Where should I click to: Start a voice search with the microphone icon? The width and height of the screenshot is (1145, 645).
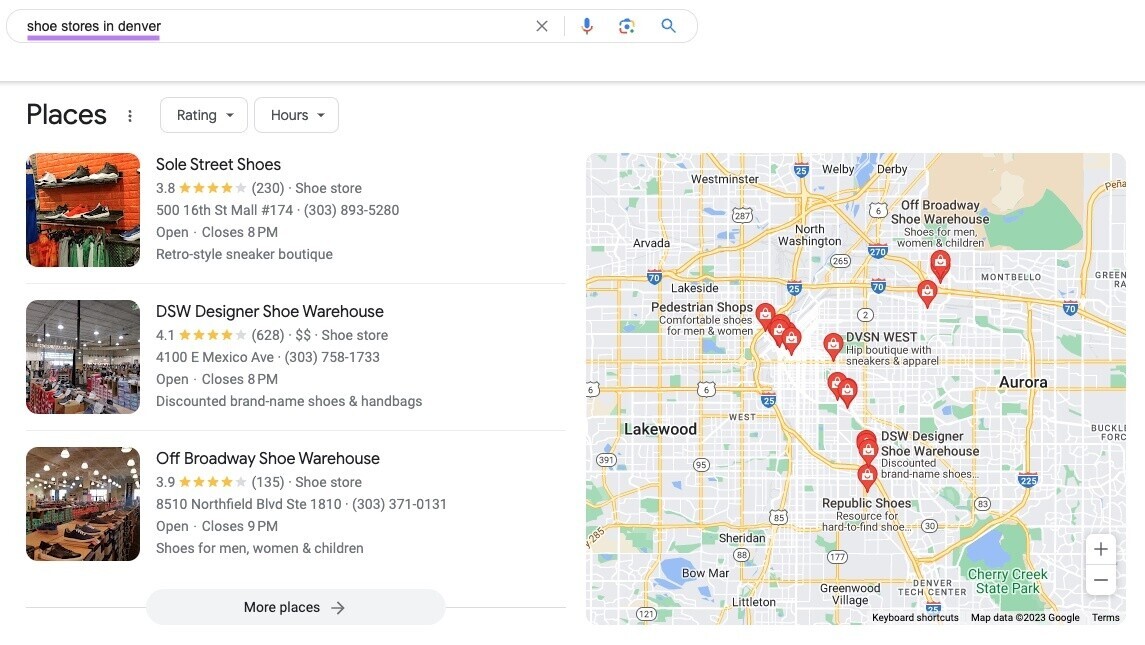[x=587, y=26]
